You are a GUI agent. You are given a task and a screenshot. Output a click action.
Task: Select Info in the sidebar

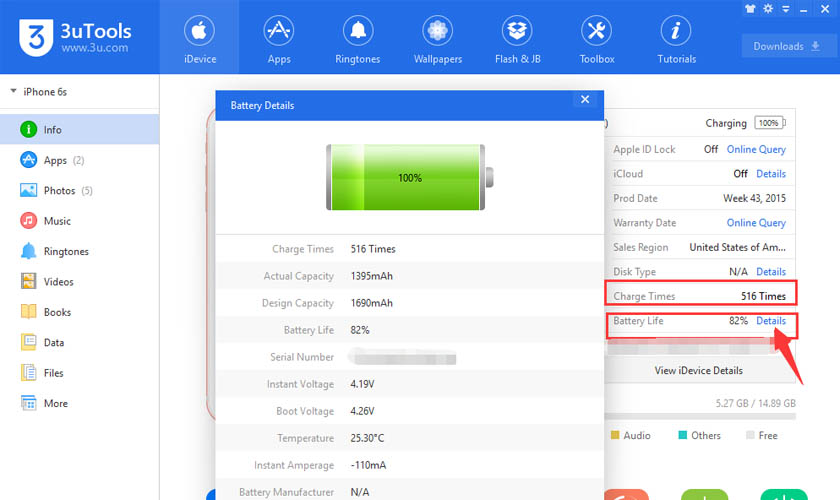pyautogui.click(x=52, y=130)
